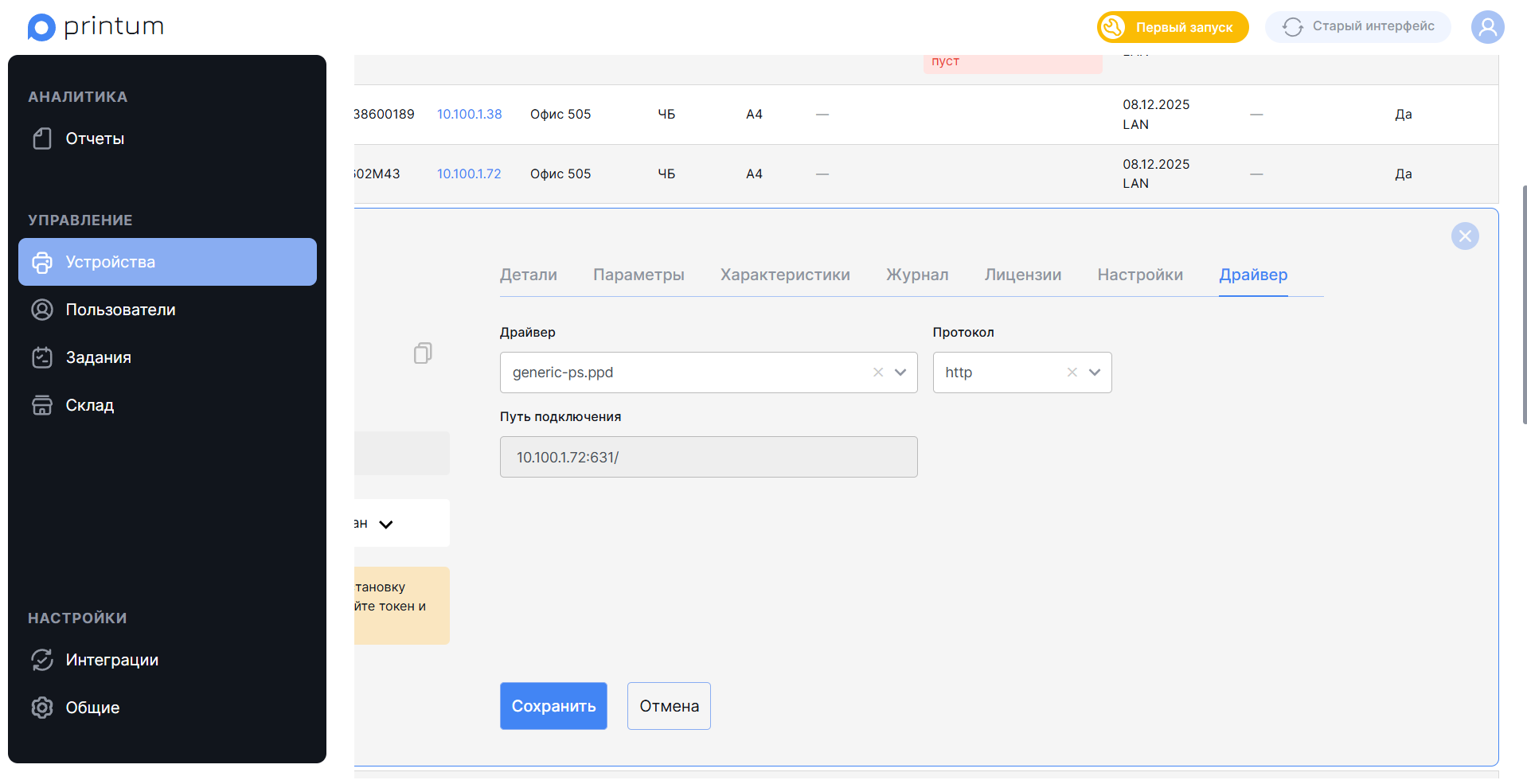Switch to the Детали tab

529,275
